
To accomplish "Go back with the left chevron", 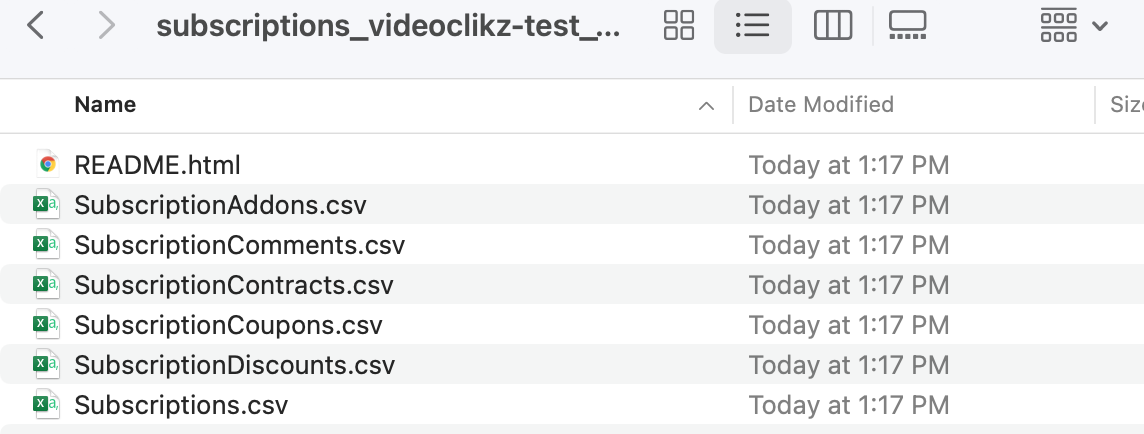I will (35, 26).
